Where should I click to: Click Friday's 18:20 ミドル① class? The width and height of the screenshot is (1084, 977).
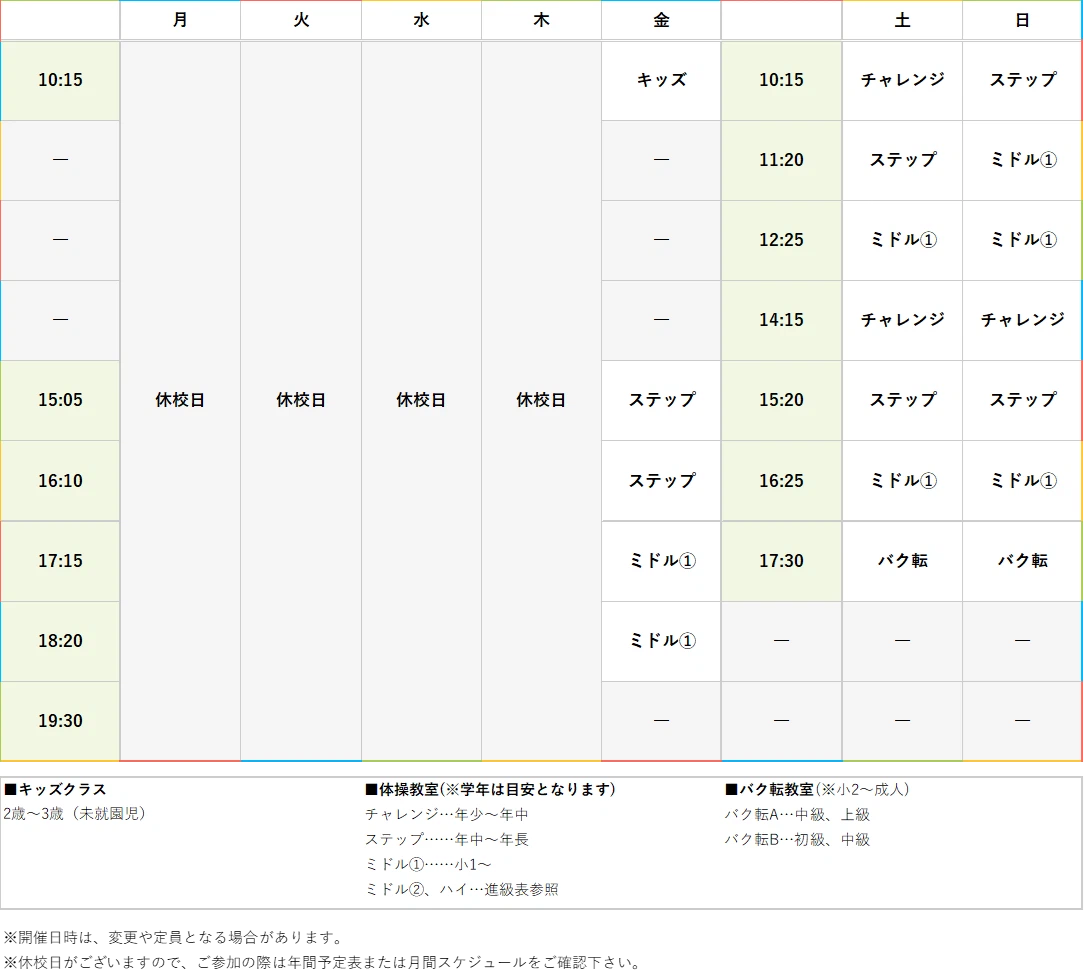660,641
